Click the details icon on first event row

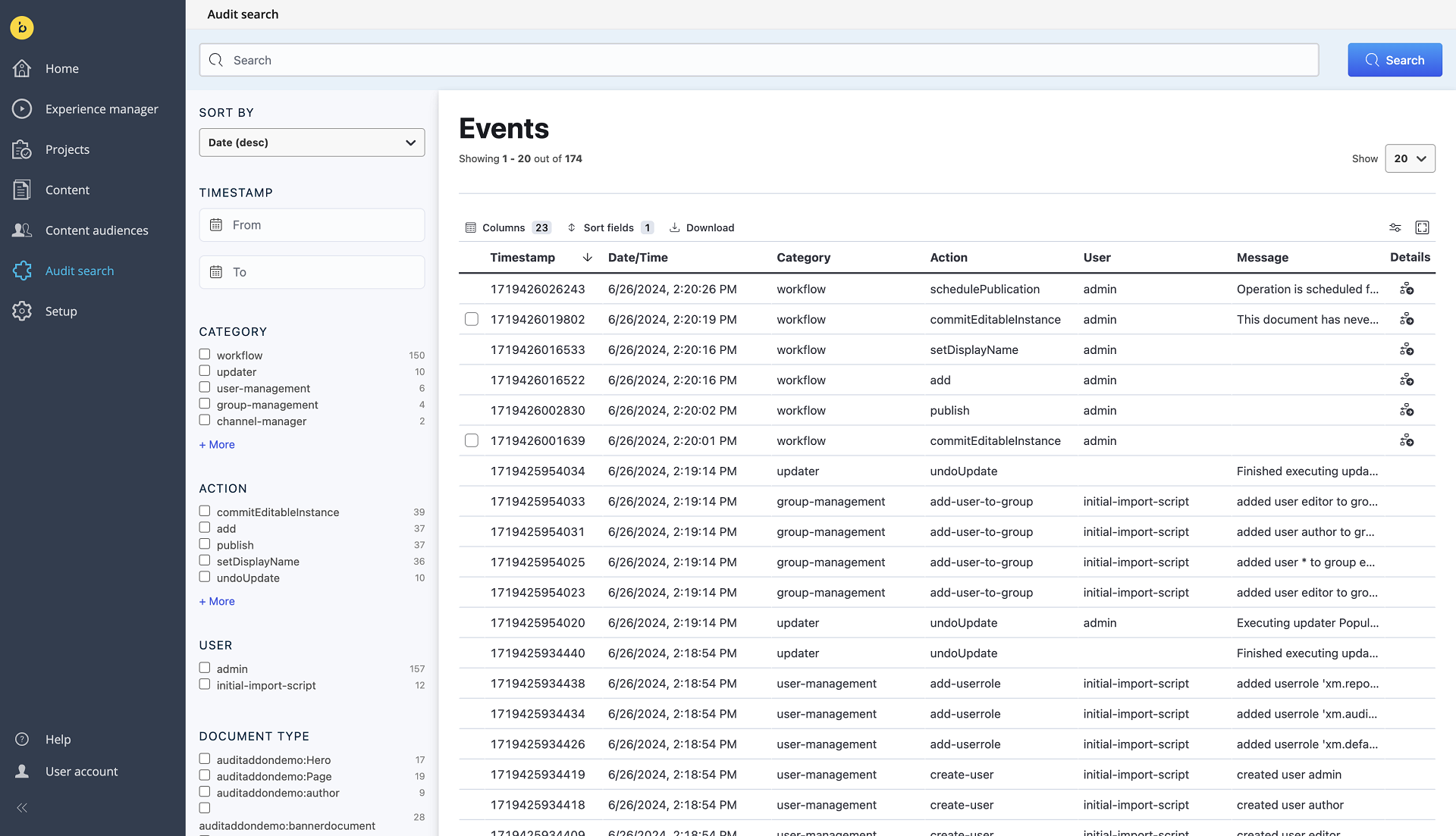click(1407, 288)
